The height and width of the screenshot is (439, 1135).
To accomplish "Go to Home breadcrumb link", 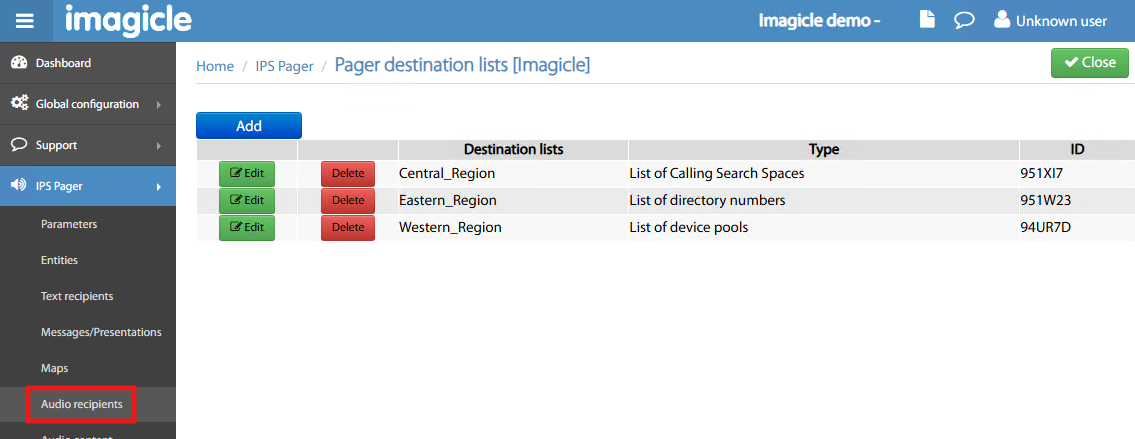I will [215, 66].
